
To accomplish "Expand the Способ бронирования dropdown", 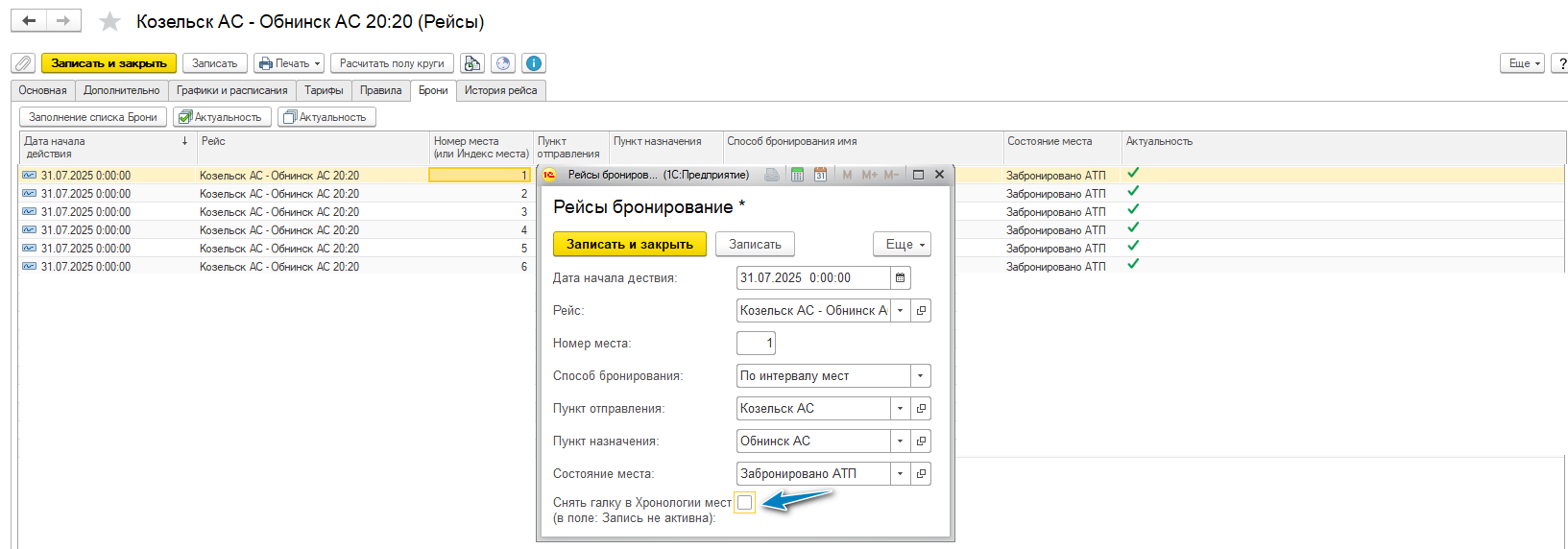I will pos(920,376).
